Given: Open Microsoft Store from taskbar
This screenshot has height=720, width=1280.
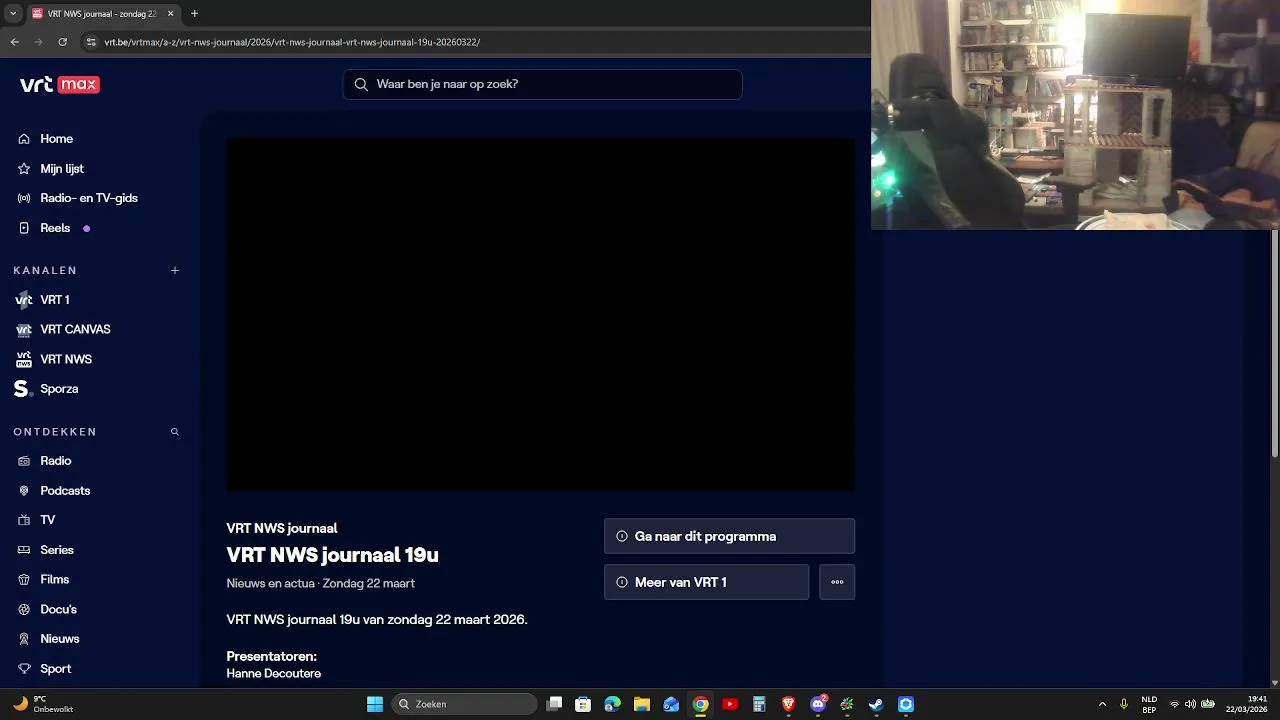Looking at the screenshot, I should tap(583, 704).
